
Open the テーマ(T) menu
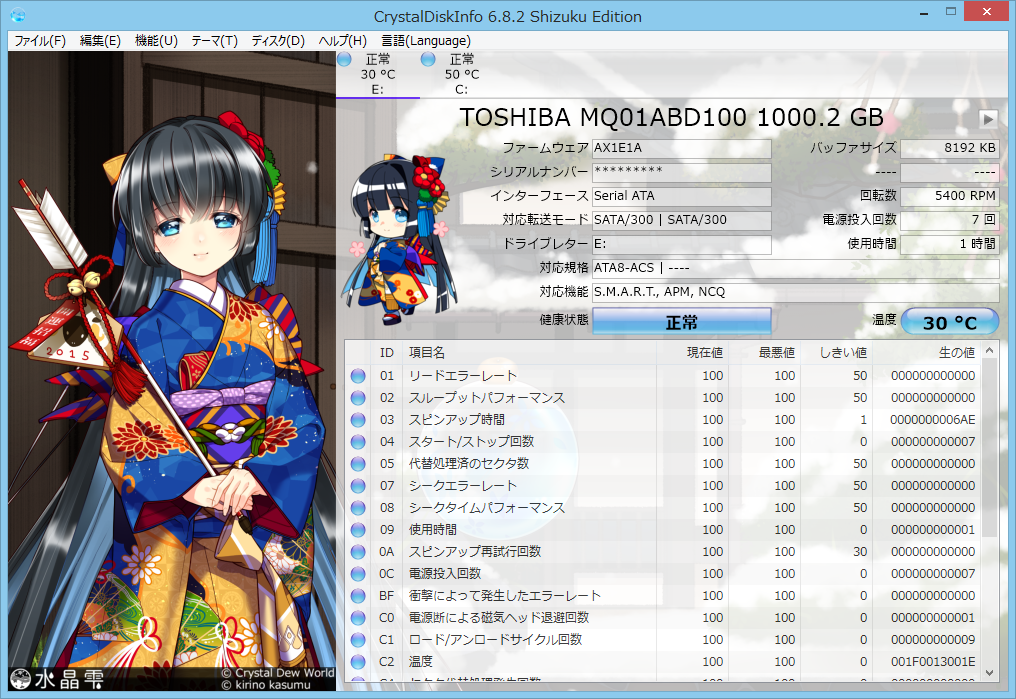[x=214, y=41]
